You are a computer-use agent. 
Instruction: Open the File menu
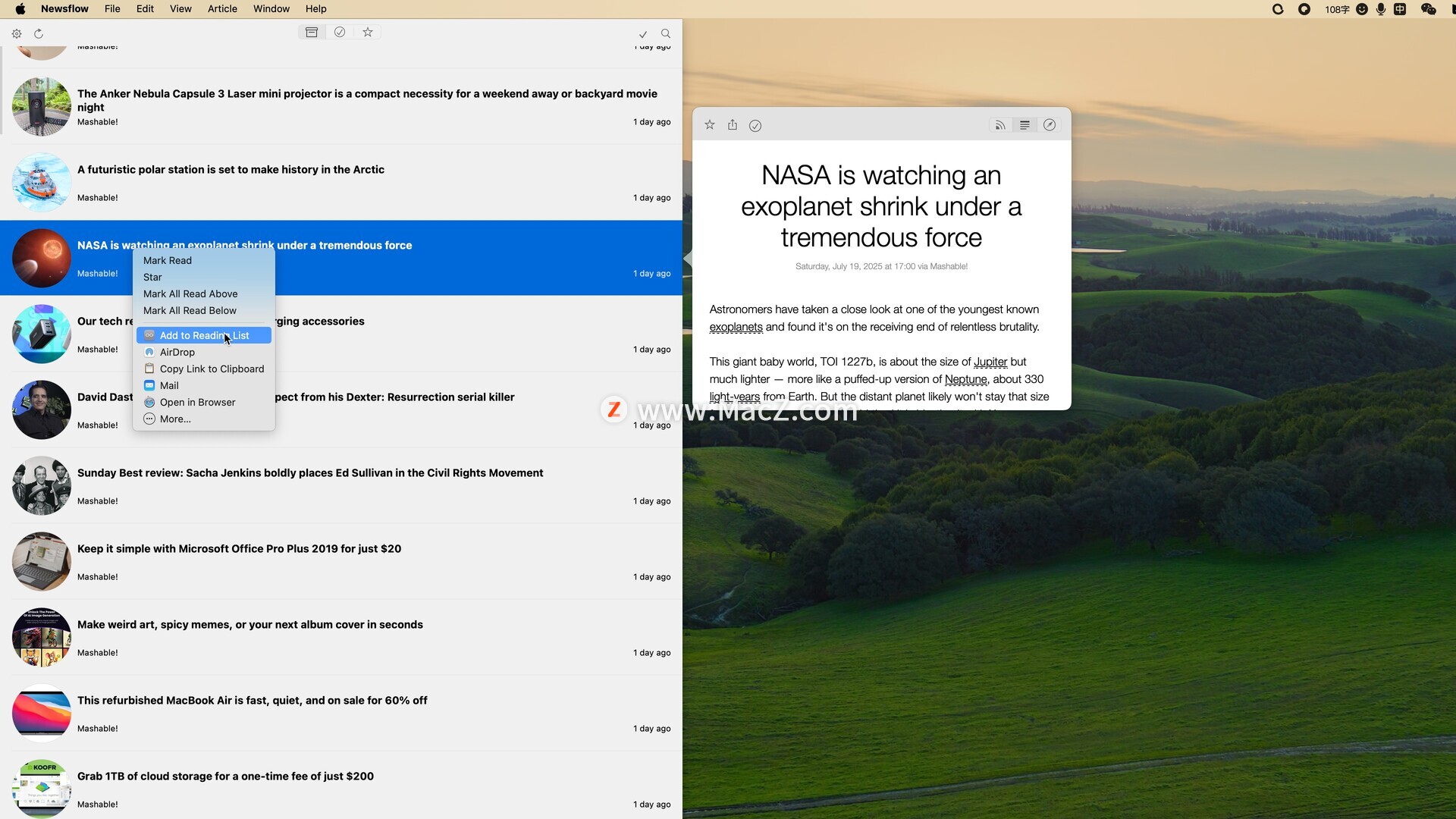coord(112,9)
